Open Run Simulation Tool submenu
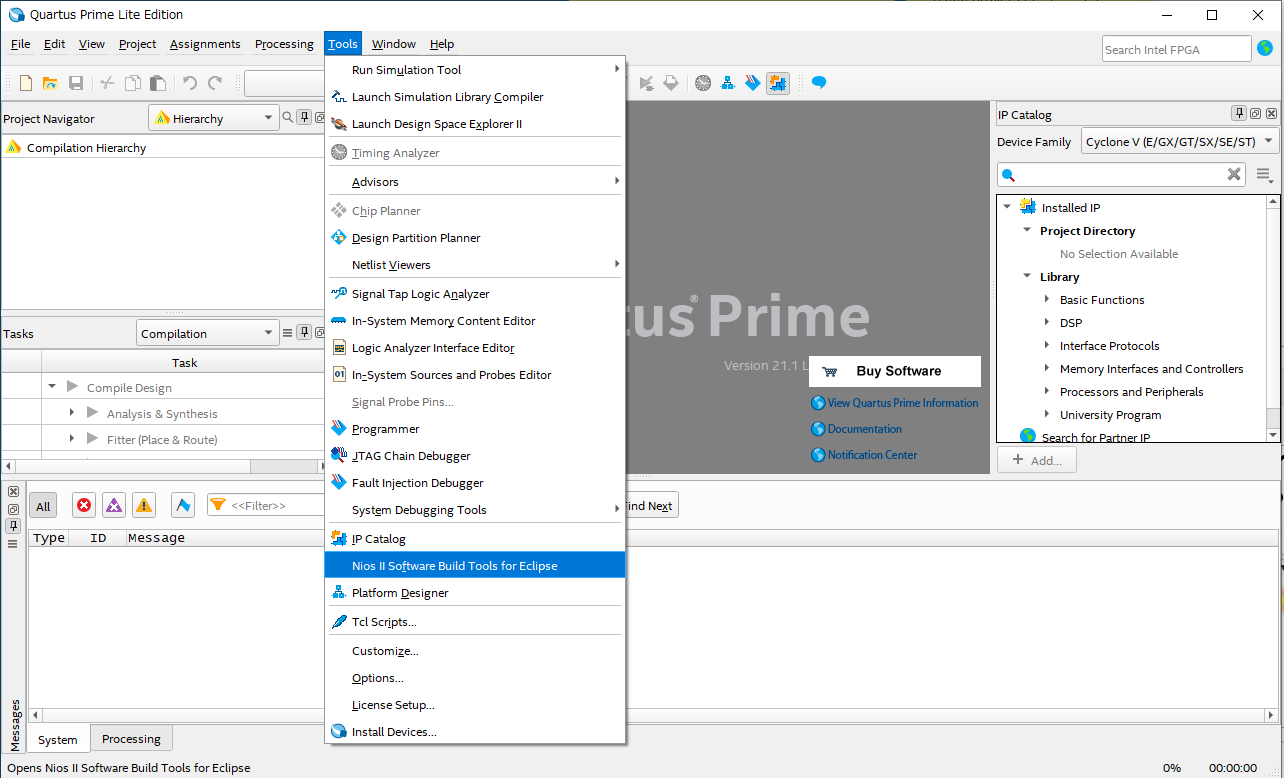The width and height of the screenshot is (1284, 778). [475, 70]
